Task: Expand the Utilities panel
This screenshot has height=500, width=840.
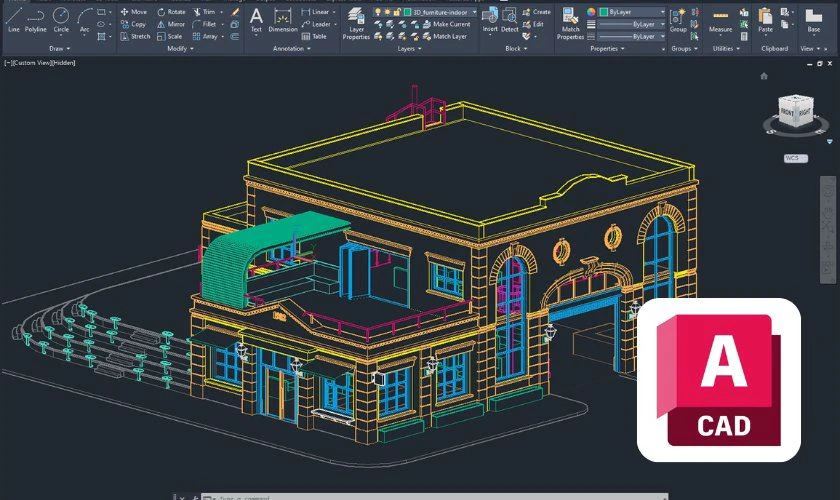Action: pos(726,49)
